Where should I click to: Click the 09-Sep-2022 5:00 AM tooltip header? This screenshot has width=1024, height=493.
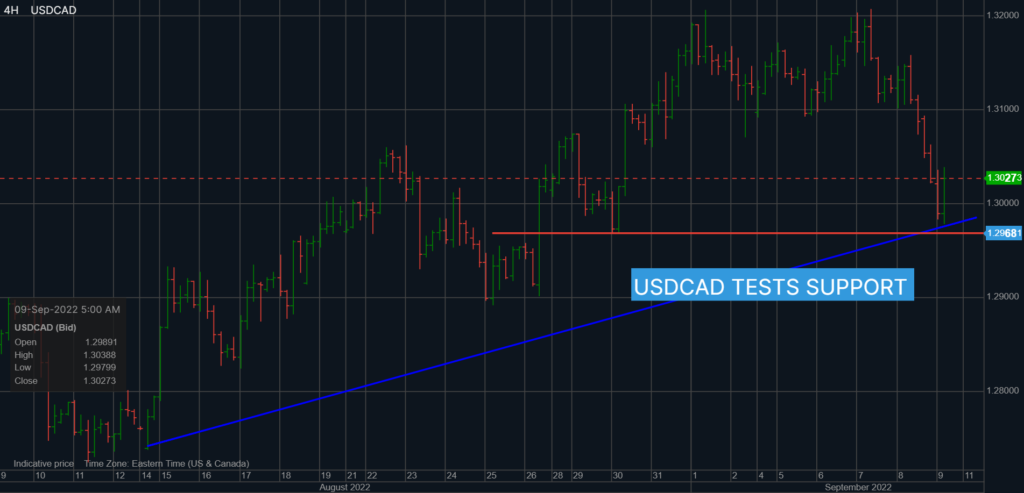tap(68, 309)
